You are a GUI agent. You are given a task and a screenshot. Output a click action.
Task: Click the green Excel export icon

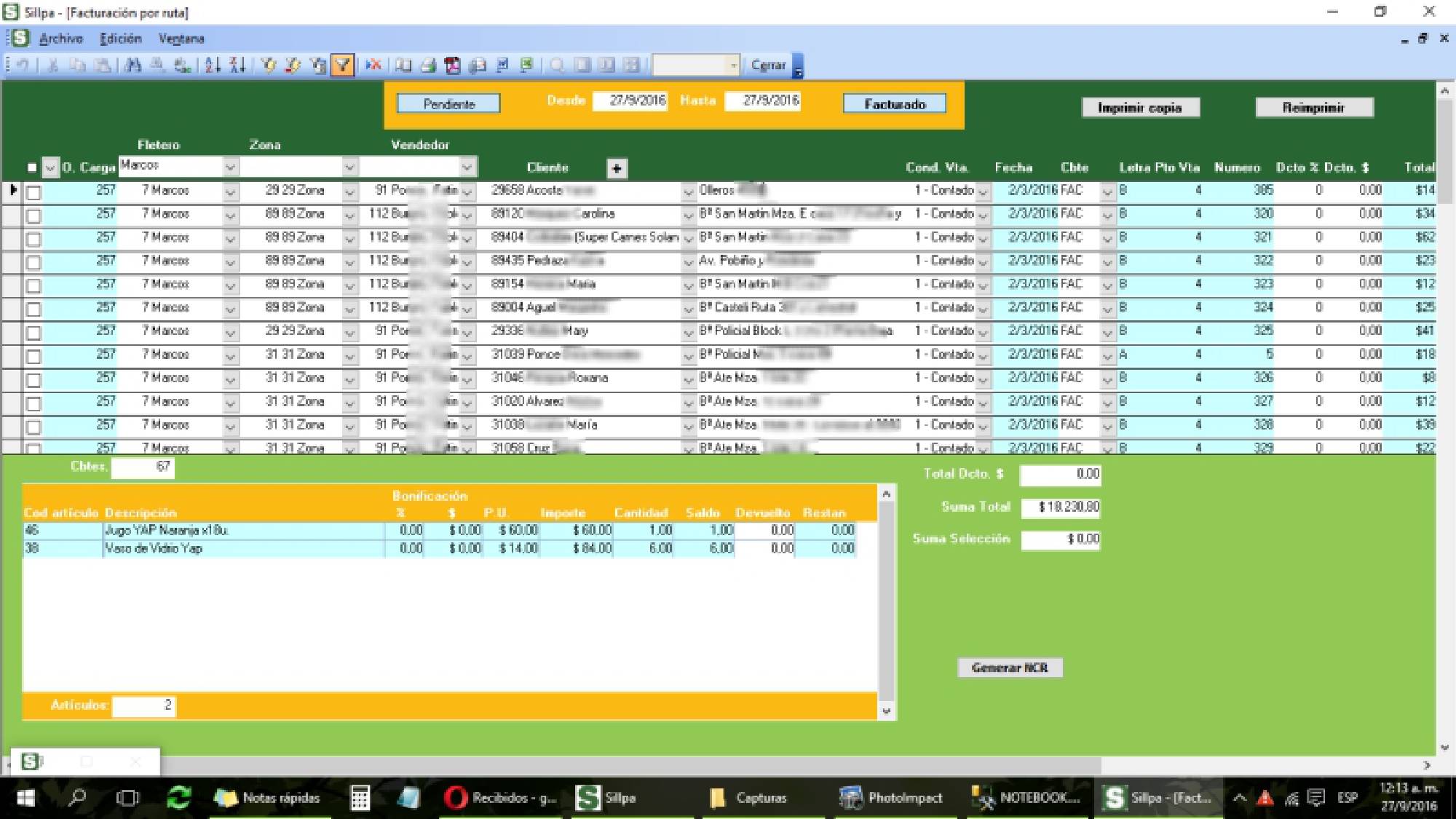[x=527, y=66]
